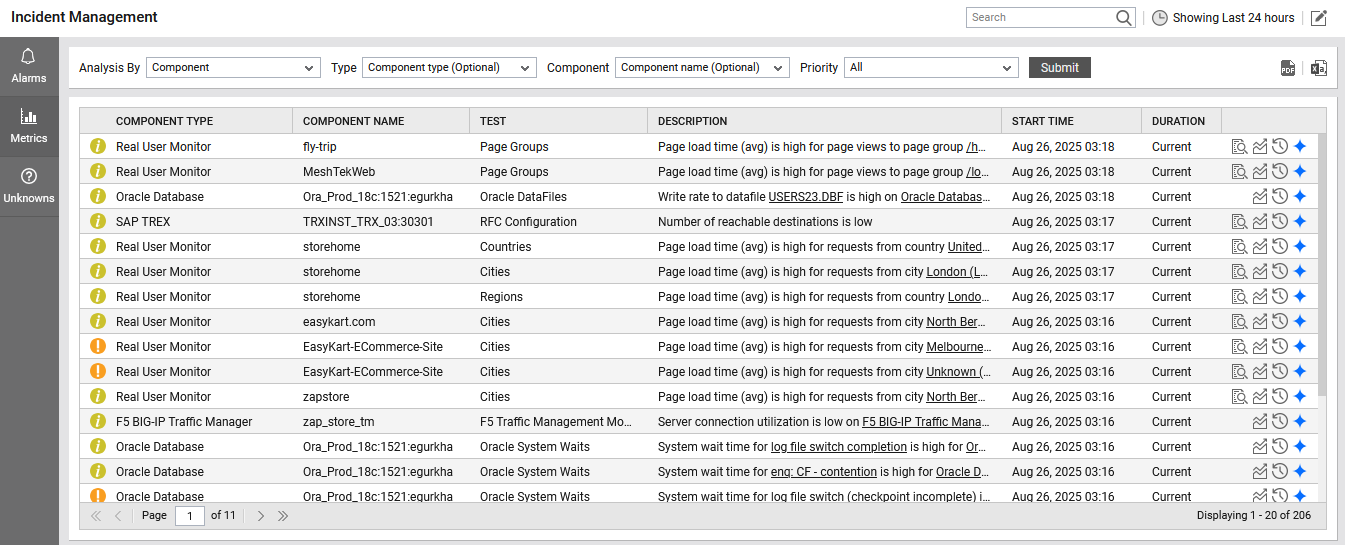The width and height of the screenshot is (1345, 545).
Task: Open the Analysis By dropdown
Action: [233, 68]
